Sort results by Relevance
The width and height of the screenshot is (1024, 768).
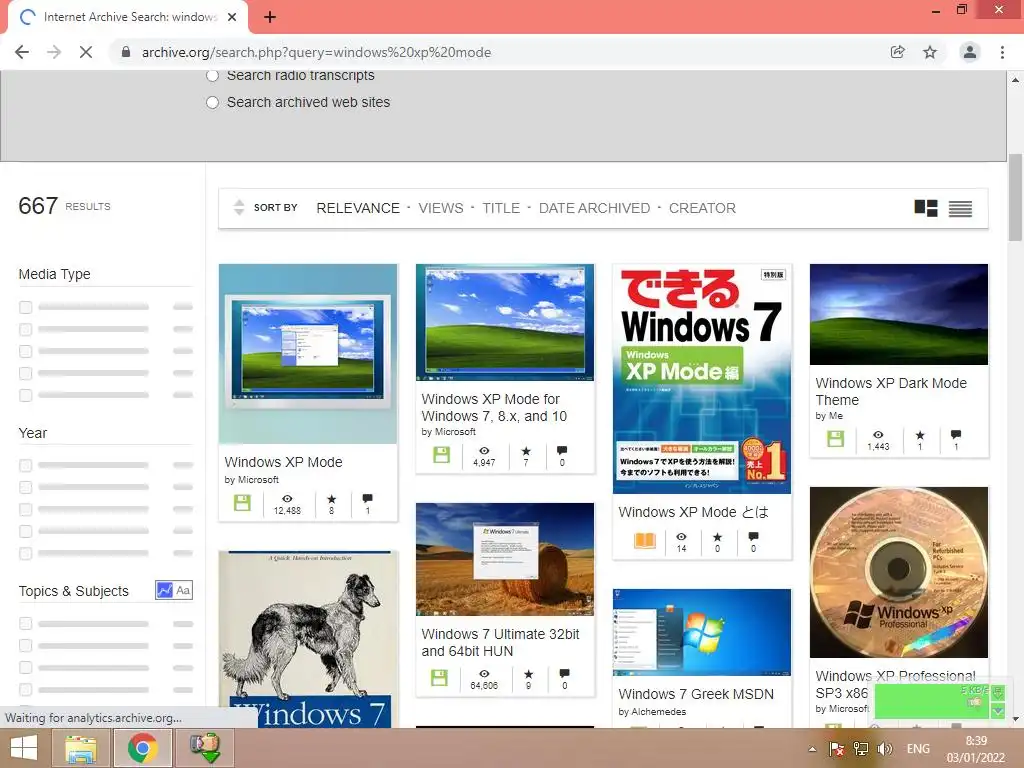(358, 208)
